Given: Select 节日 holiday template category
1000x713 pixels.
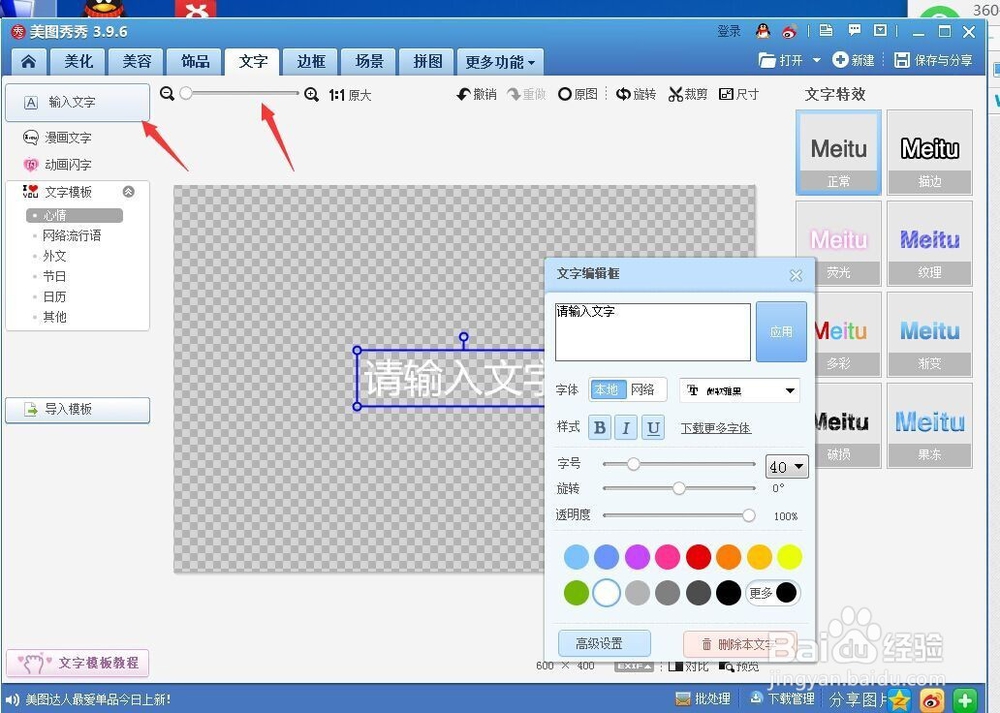Looking at the screenshot, I should pyautogui.click(x=54, y=276).
